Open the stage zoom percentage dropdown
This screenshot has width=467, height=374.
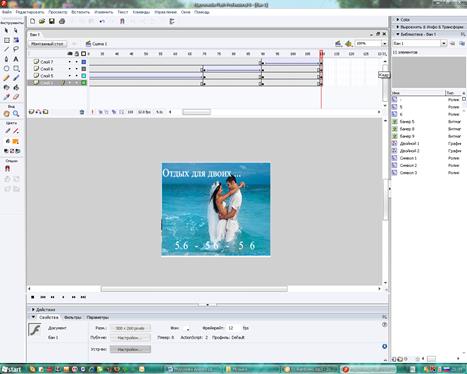384,44
